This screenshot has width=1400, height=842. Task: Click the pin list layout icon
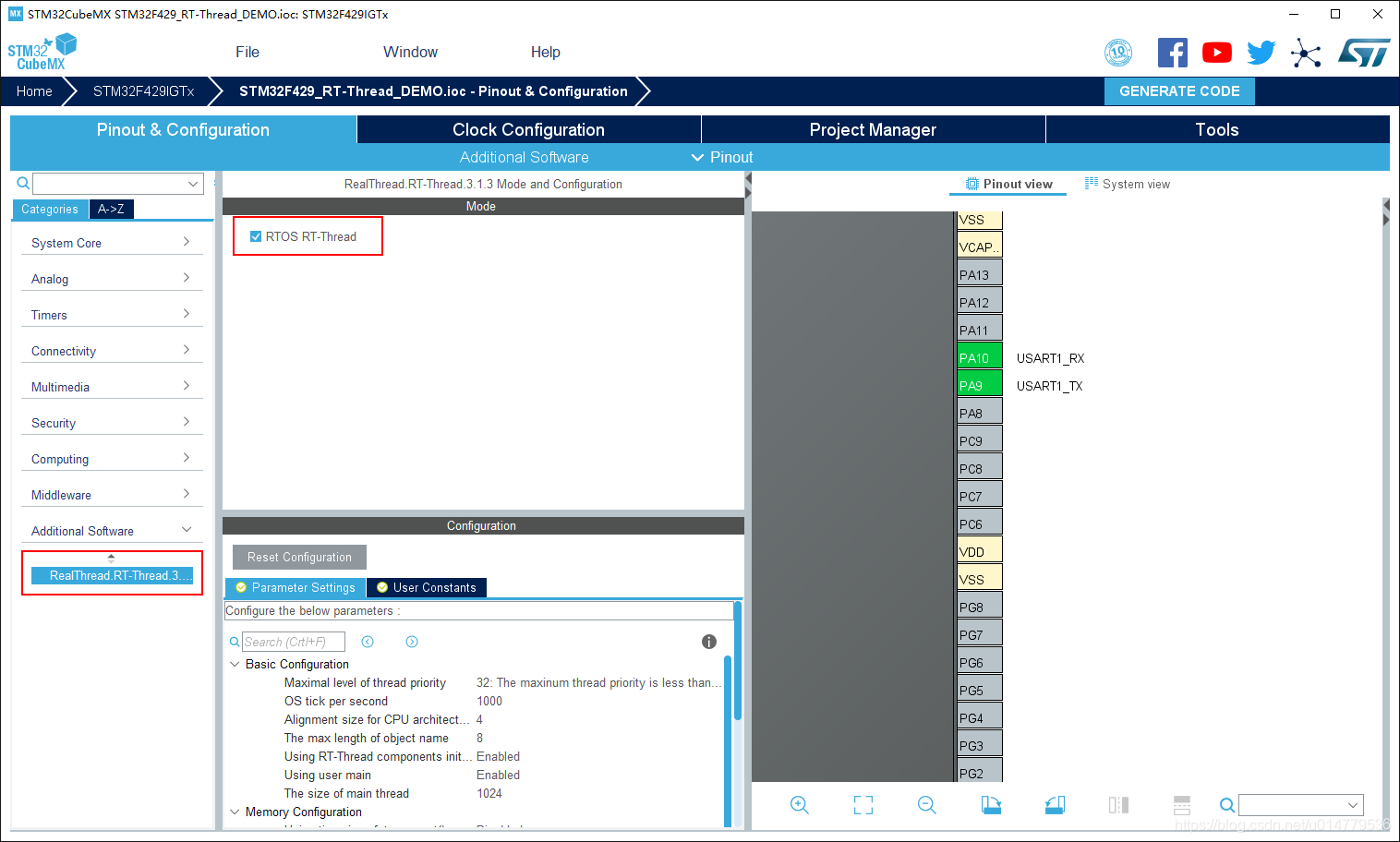[x=1182, y=805]
